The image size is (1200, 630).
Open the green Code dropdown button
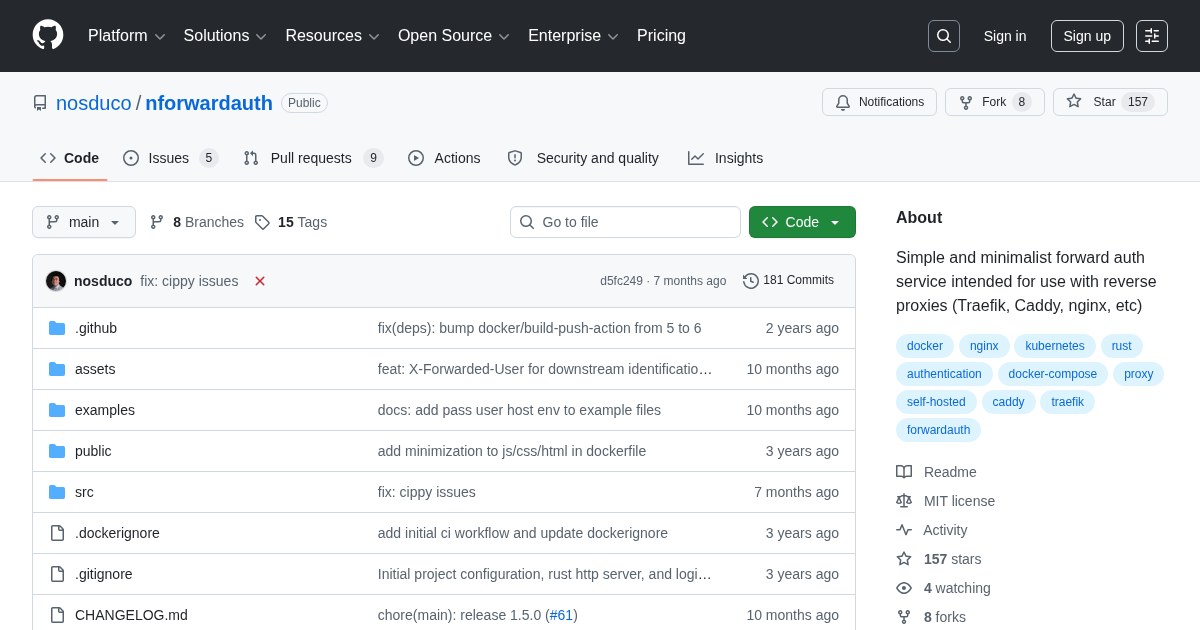[x=802, y=222]
